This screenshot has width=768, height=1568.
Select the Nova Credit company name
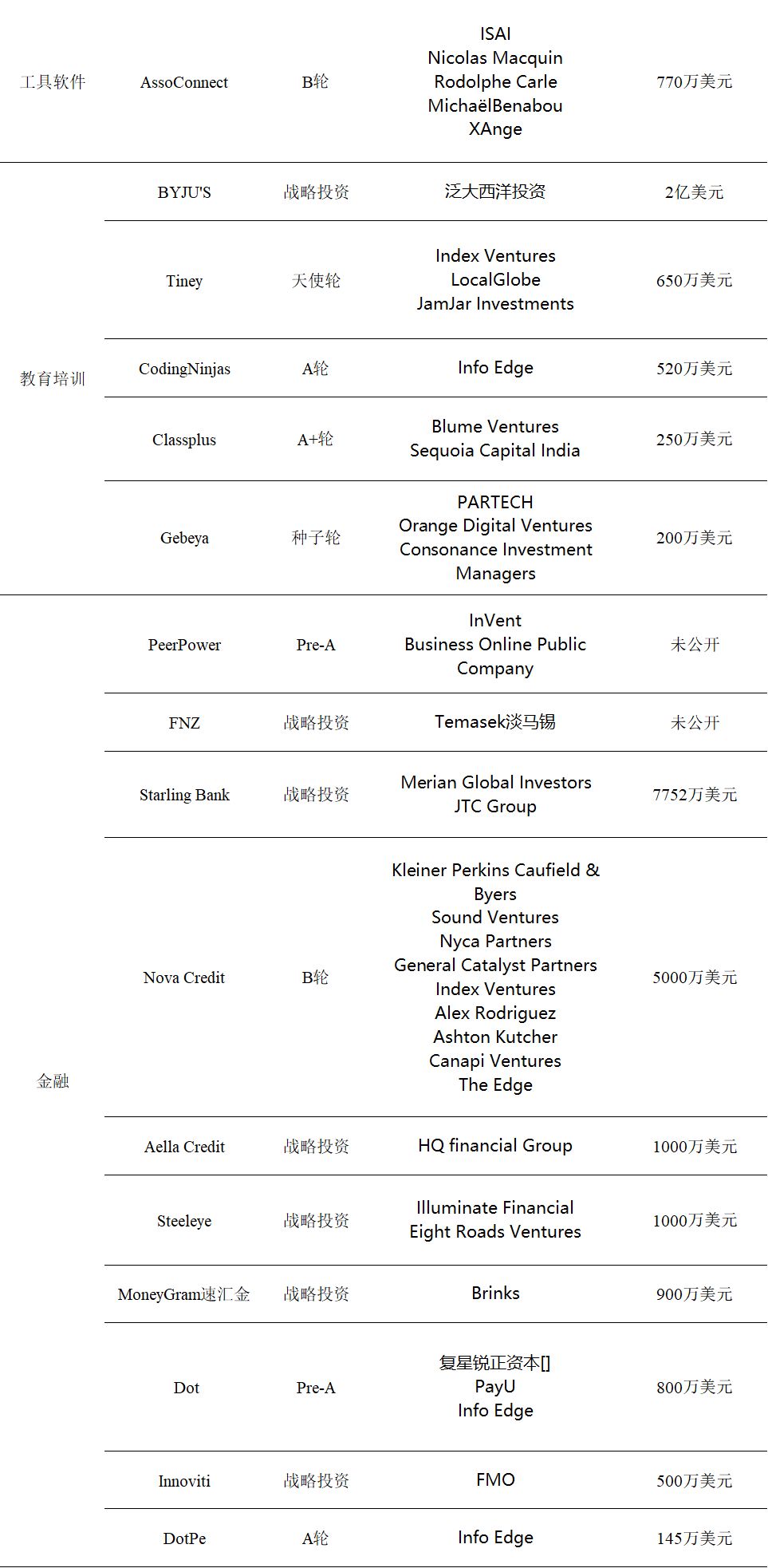click(184, 978)
